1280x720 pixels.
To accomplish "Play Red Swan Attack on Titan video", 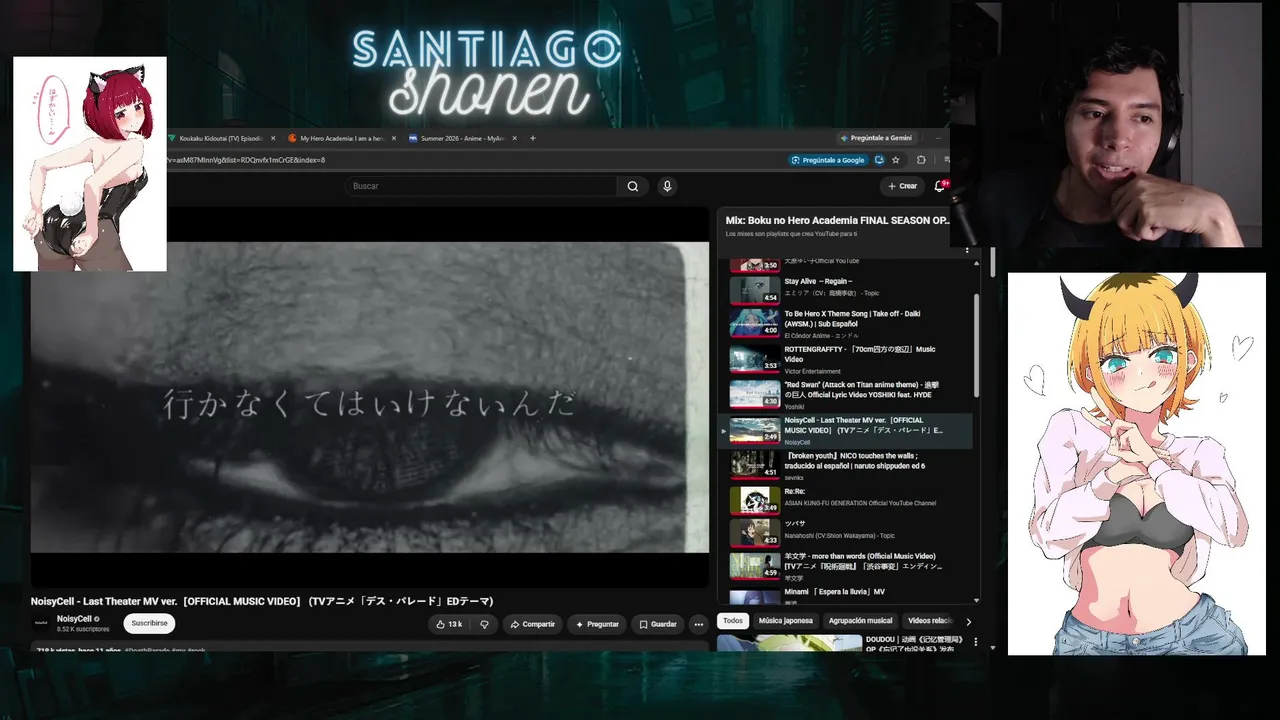I will click(x=844, y=394).
